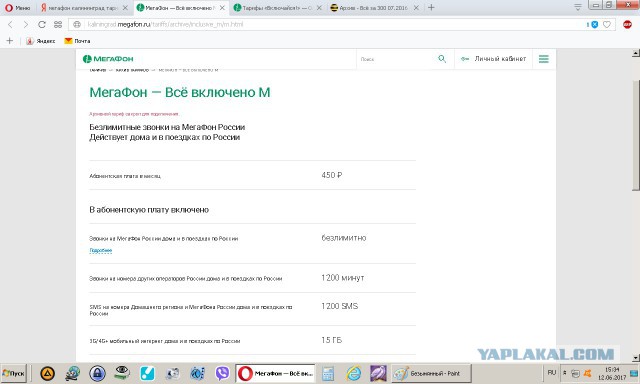Add page to bookmarks with heart icon
Screen dimensions: 640x384
point(607,24)
